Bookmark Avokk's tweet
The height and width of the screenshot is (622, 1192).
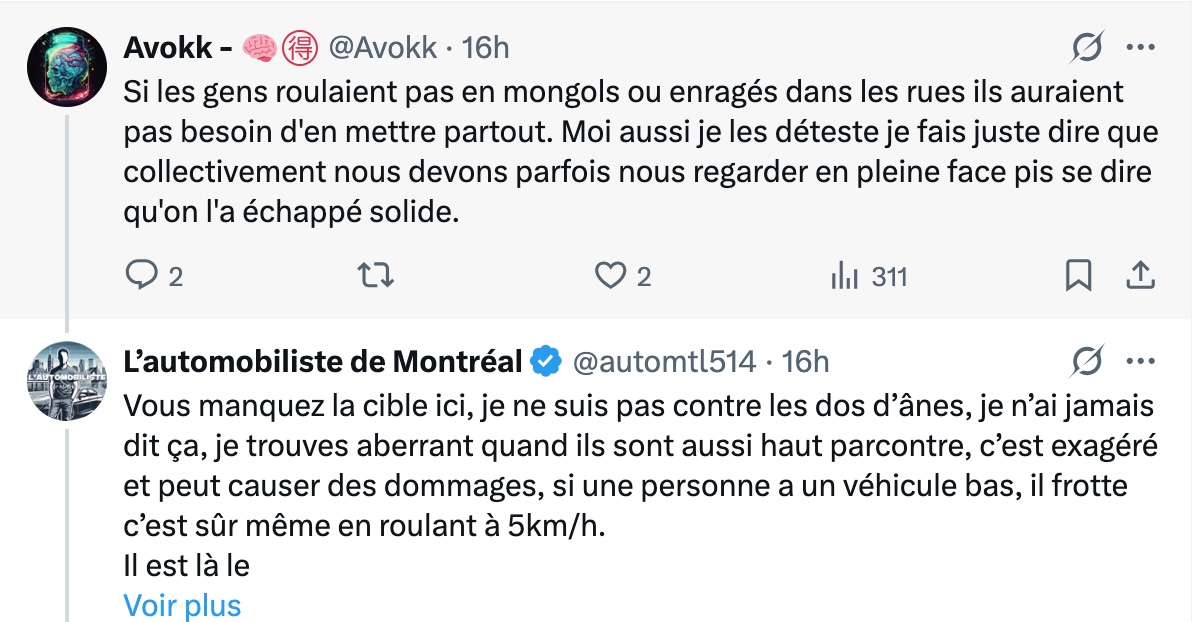click(x=1078, y=275)
